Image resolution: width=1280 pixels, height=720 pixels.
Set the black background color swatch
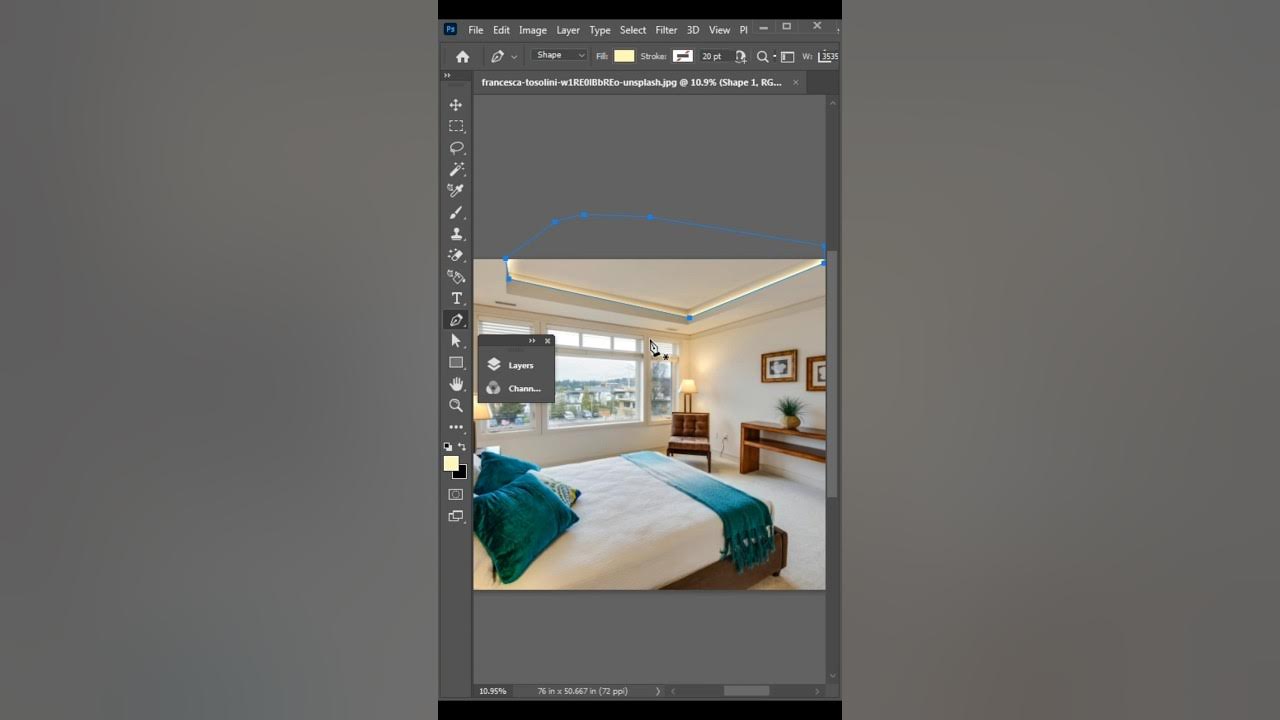coord(462,473)
